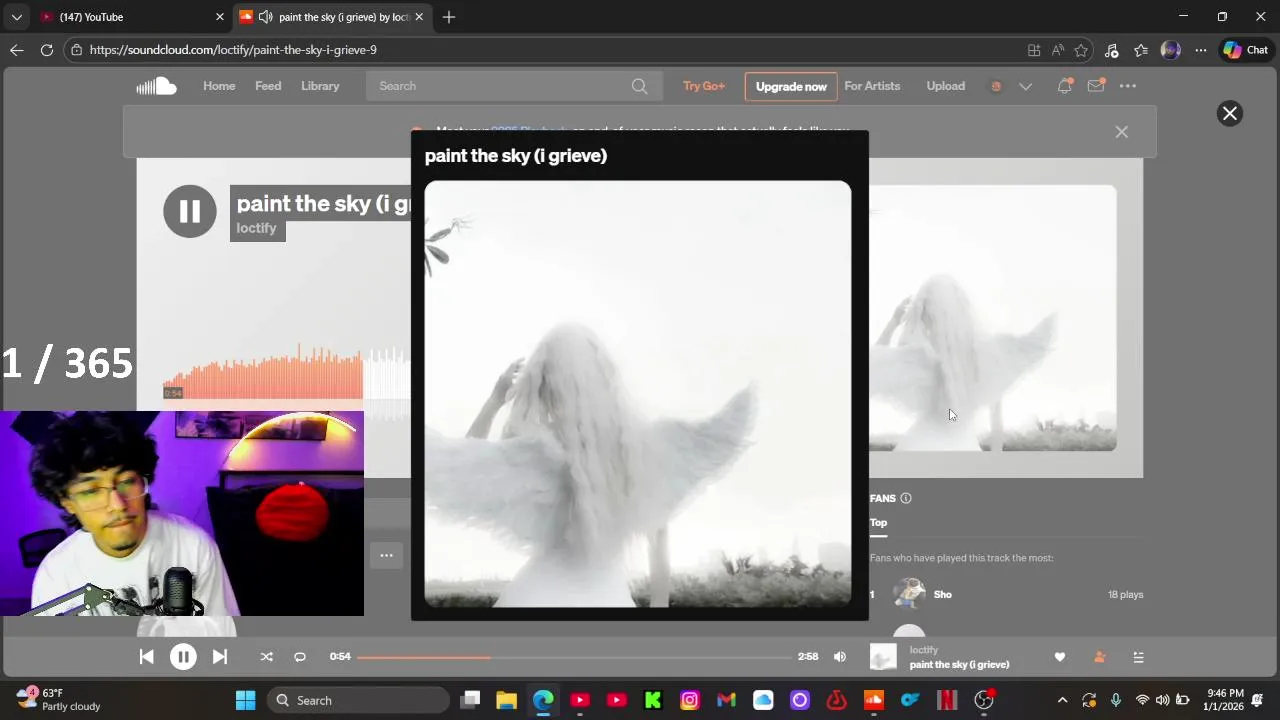Open a new browser tab
This screenshot has width=1280, height=720.
coord(449,17)
